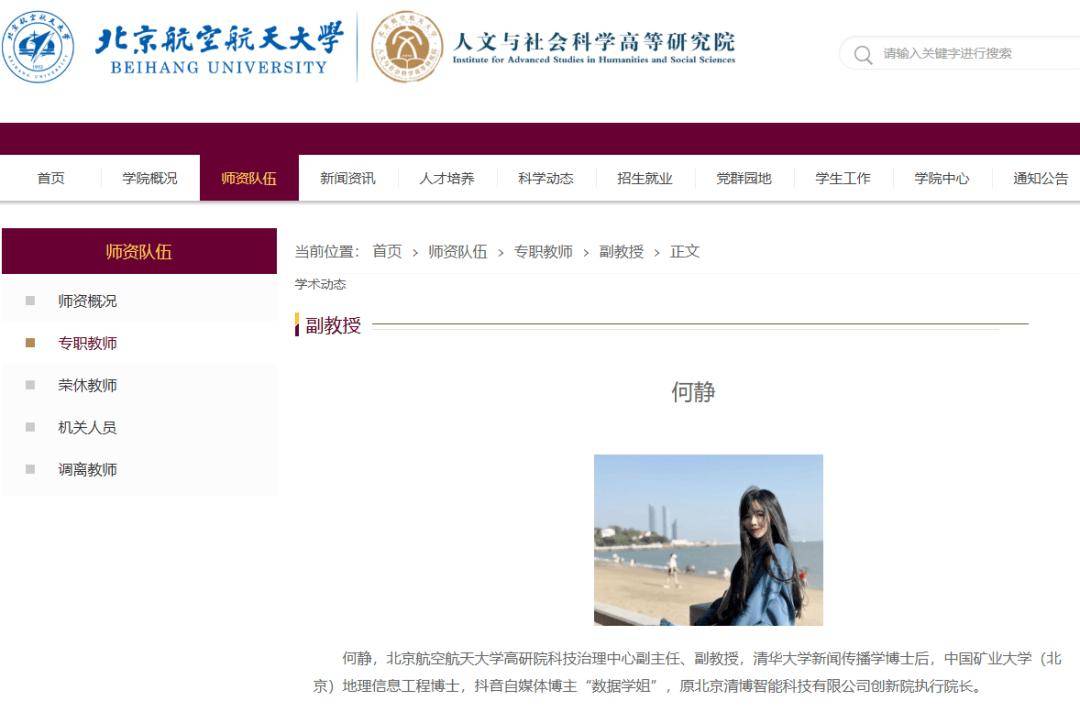Click the Institute for Advanced Studies gold emblem
The width and height of the screenshot is (1080, 712).
(x=406, y=46)
